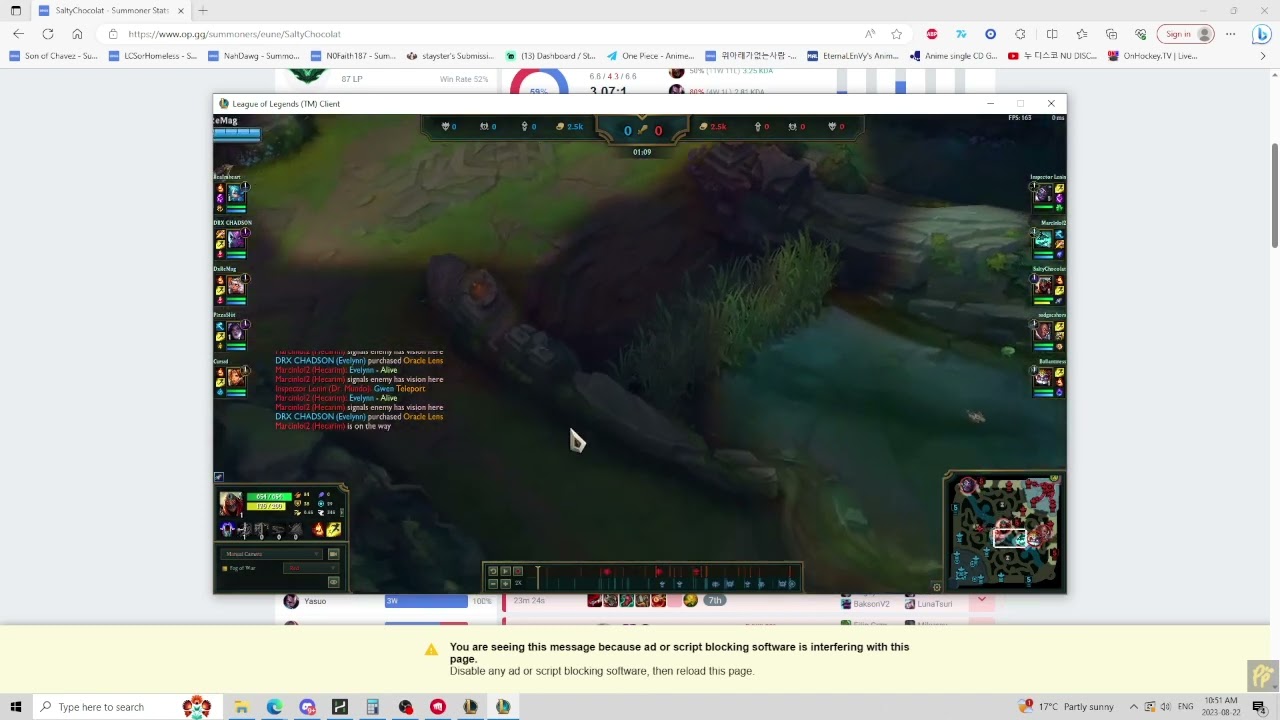Click the eye visibility icon in replay panel

pyautogui.click(x=334, y=582)
